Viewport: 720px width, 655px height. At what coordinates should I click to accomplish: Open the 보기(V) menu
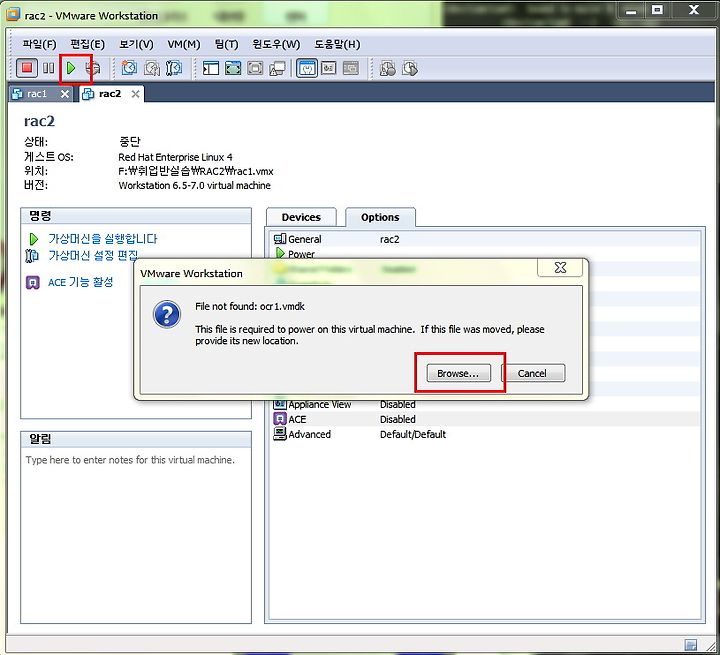point(136,44)
